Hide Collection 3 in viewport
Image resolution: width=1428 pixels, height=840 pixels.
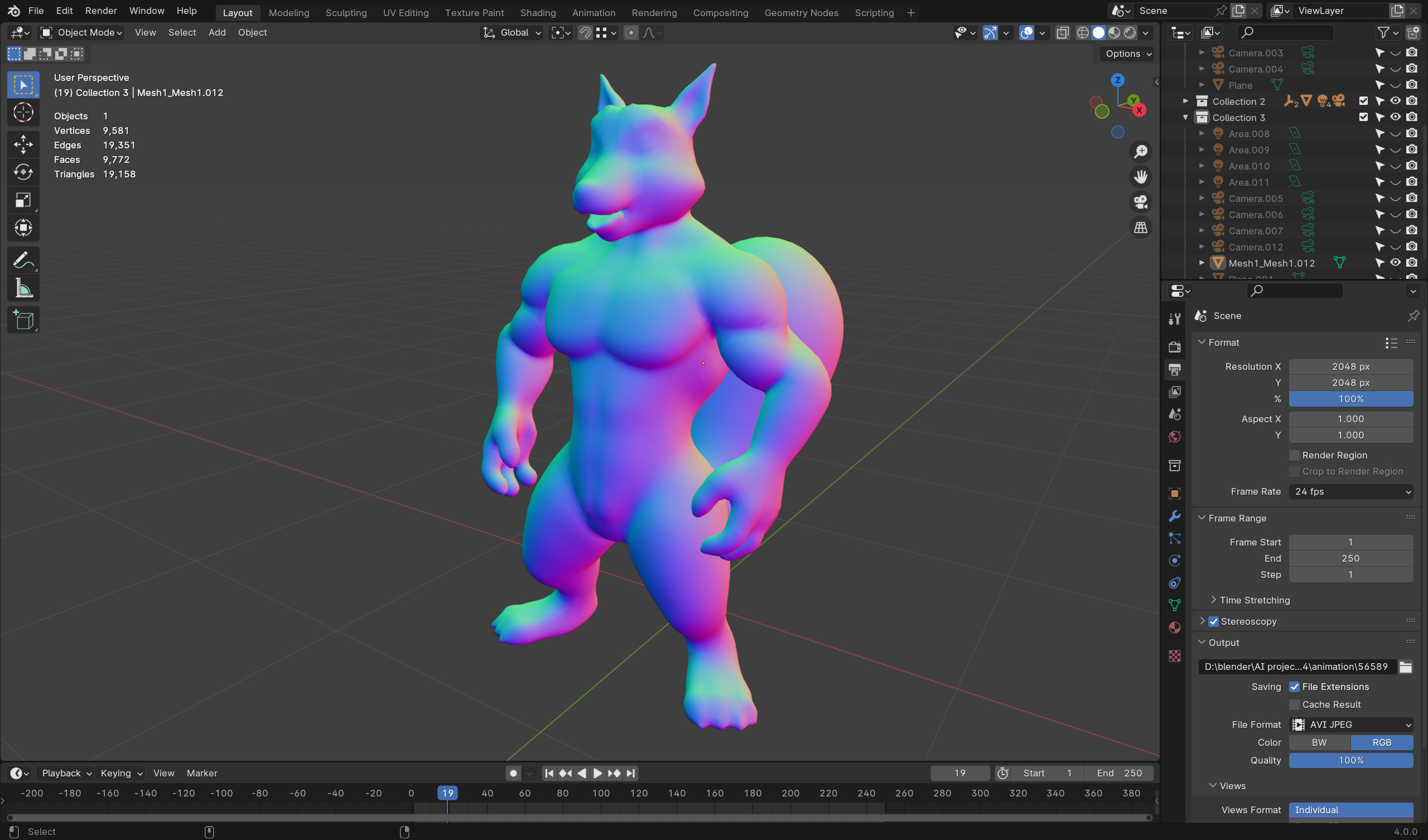1396,117
